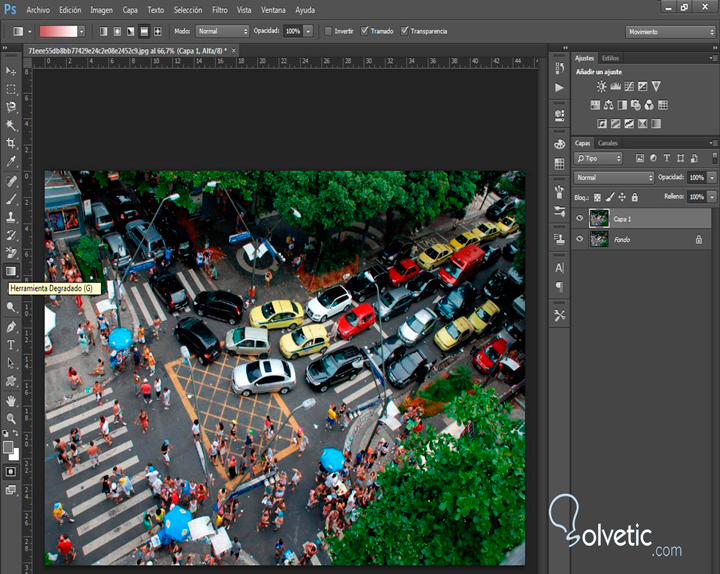Pick the Eyedropper tool
The width and height of the screenshot is (720, 574).
click(x=11, y=161)
